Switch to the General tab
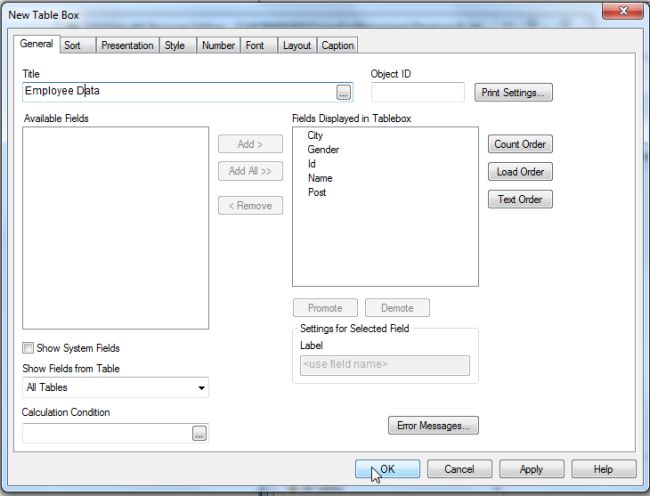The width and height of the screenshot is (650, 496). click(x=36, y=44)
